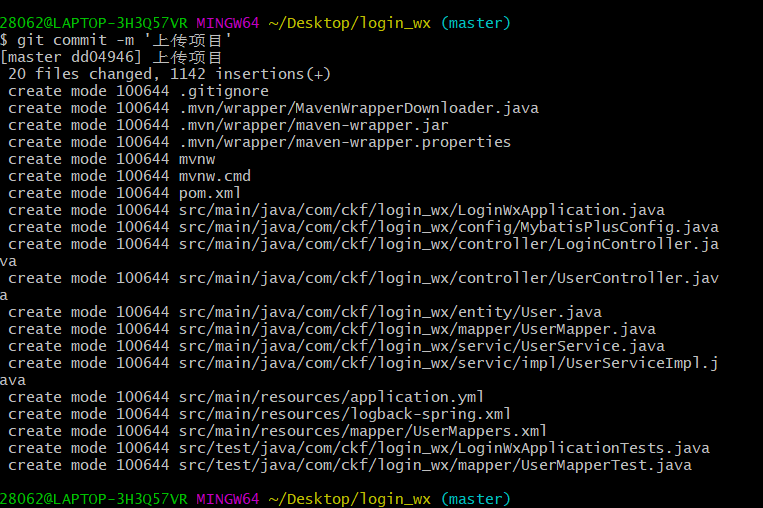Screen dimensions: 763x508
Task: Click the mvnw.cmd line
Action: tap(129, 176)
